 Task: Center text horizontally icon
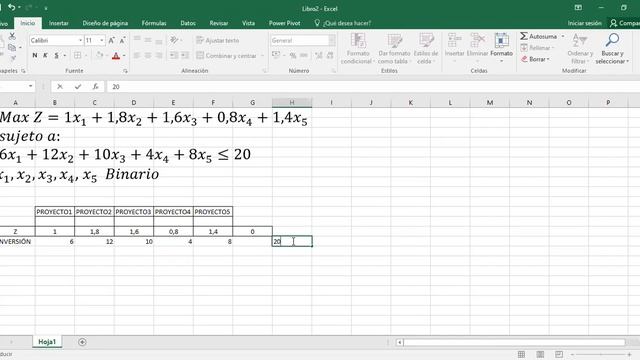point(148,55)
